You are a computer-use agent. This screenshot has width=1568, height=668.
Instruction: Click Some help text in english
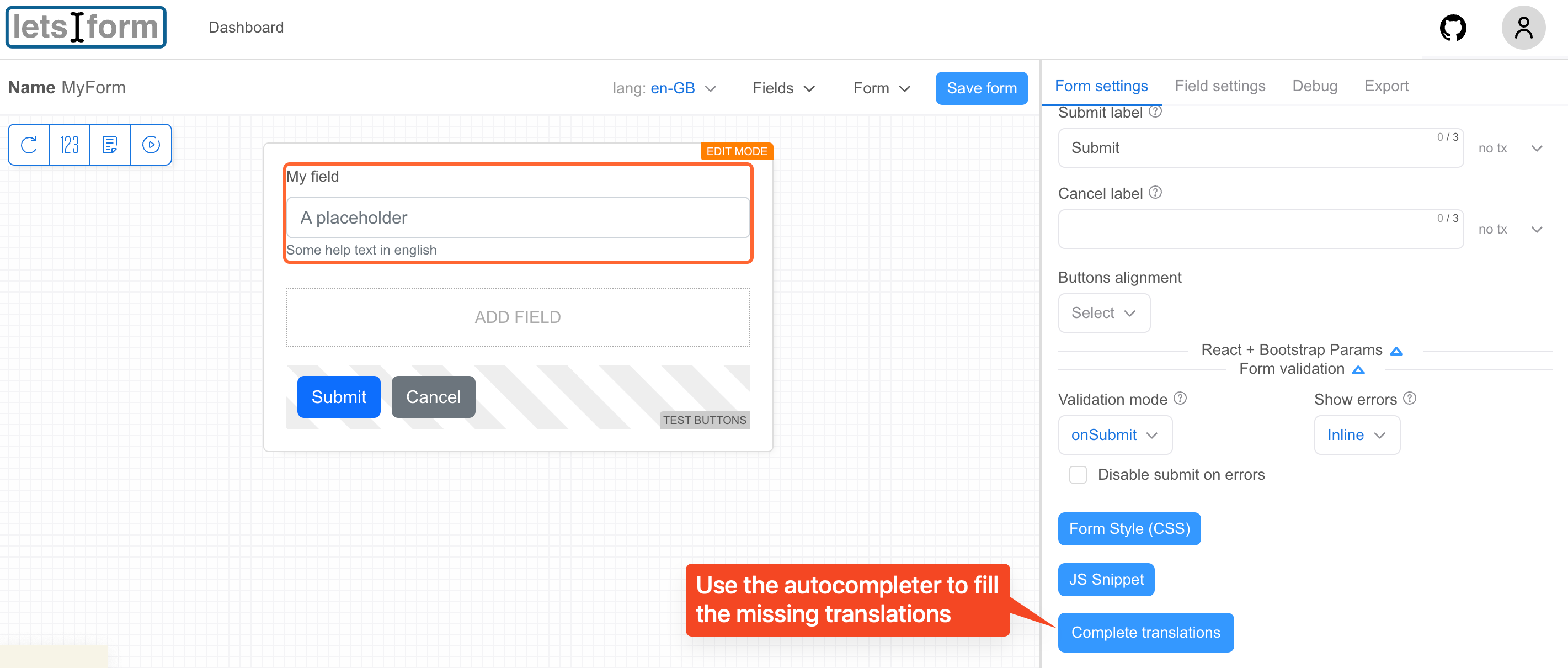361,250
